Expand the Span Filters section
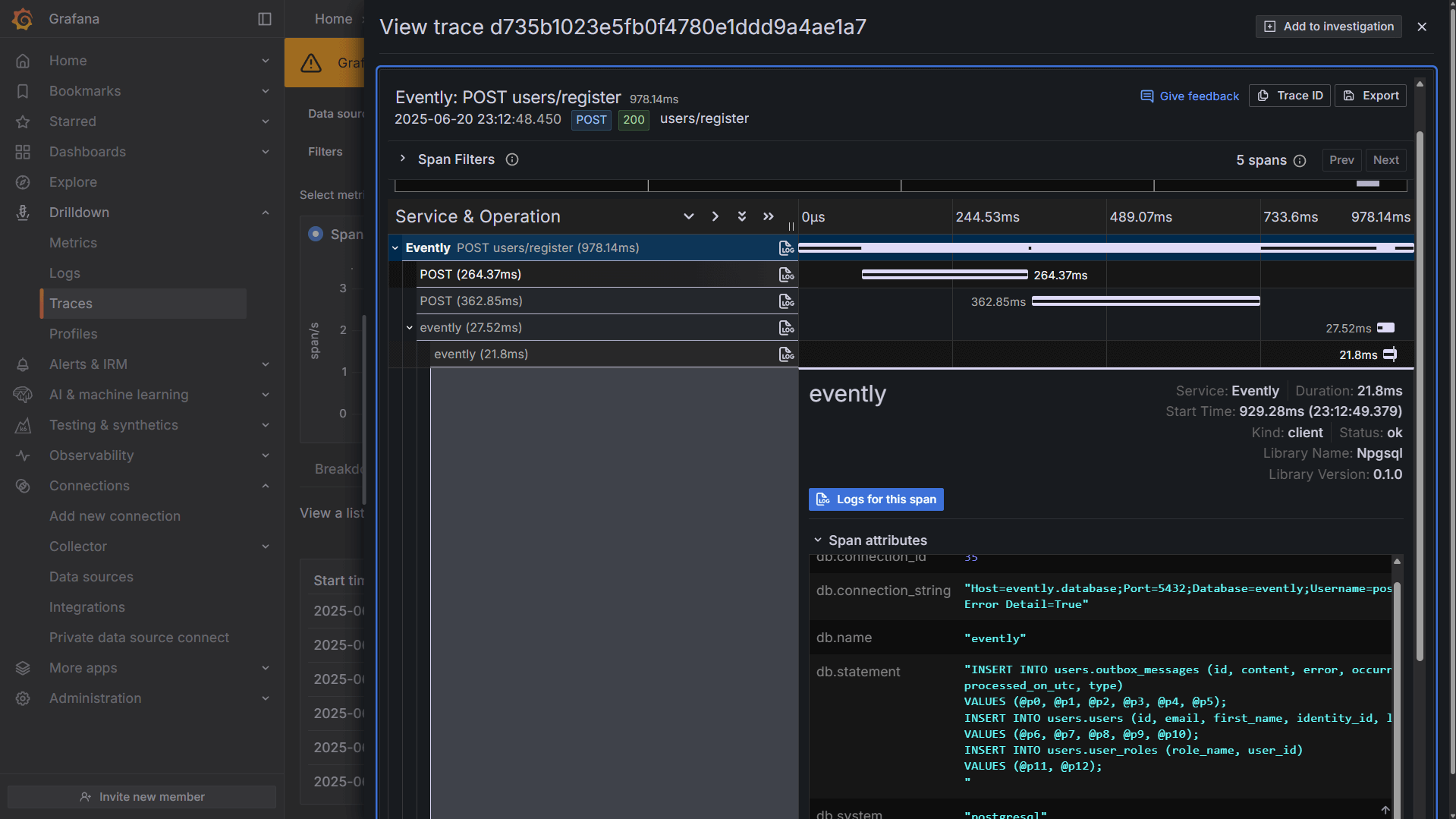This screenshot has height=819, width=1456. pos(402,159)
